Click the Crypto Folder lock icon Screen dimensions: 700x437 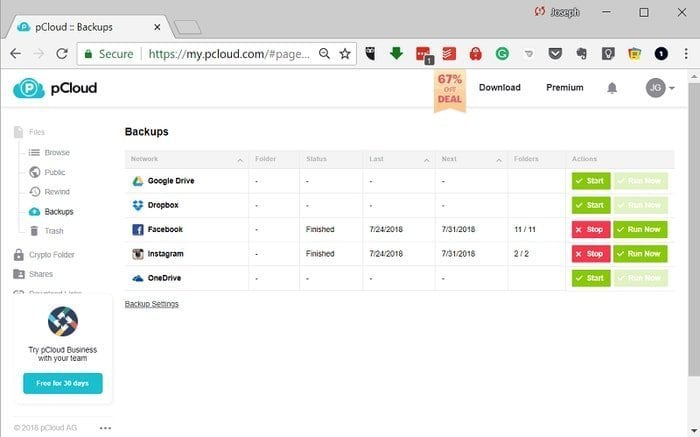click(x=18, y=254)
